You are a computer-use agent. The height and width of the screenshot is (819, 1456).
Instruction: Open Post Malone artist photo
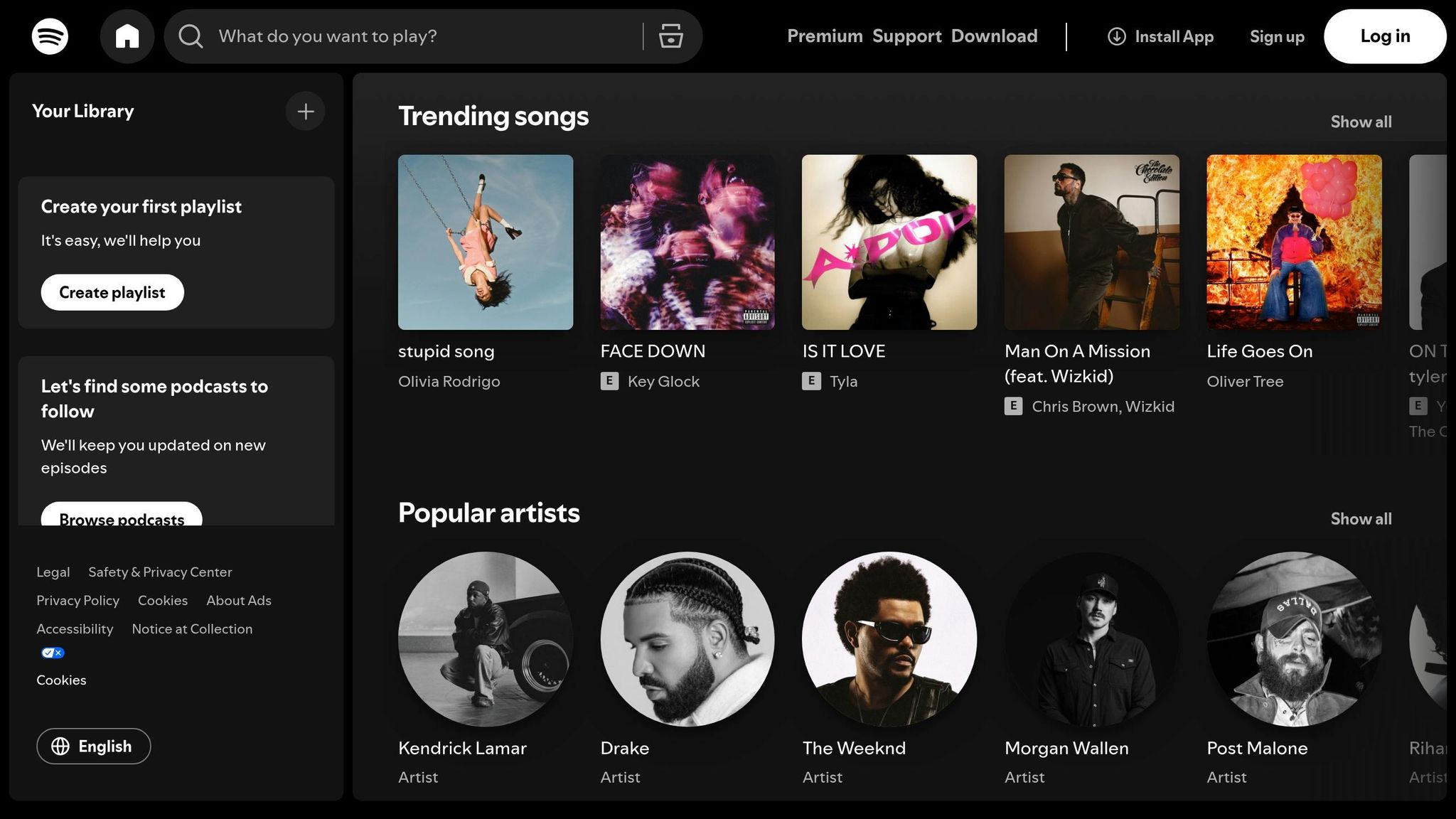coord(1294,639)
